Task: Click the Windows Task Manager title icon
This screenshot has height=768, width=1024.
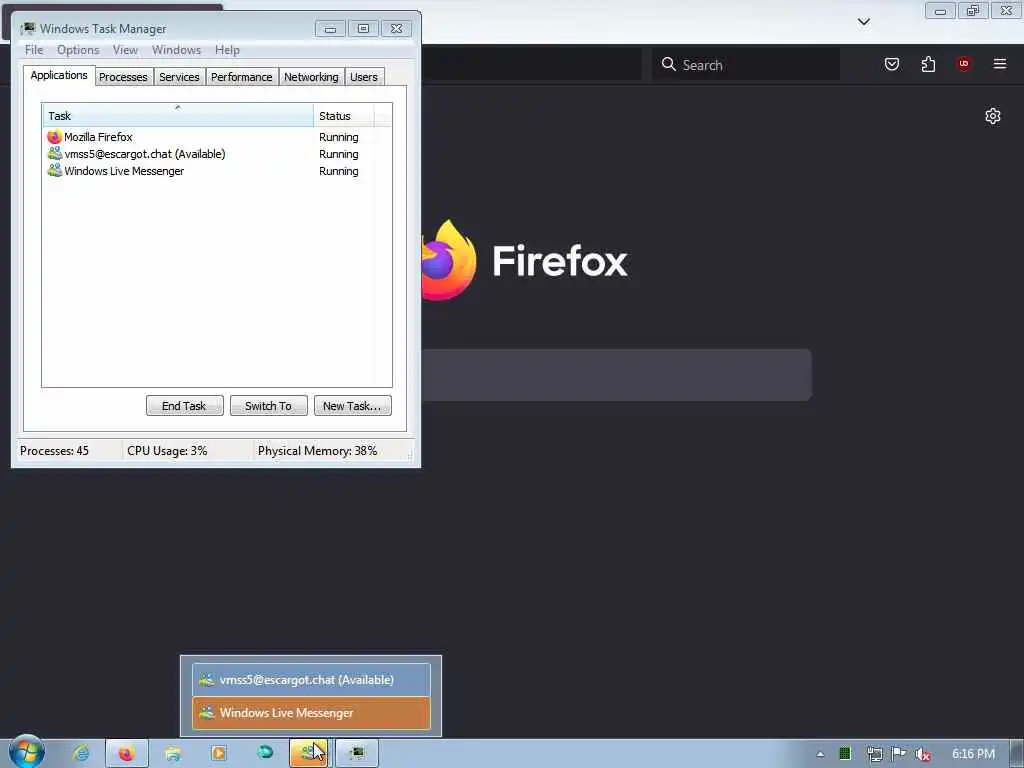Action: coord(28,29)
